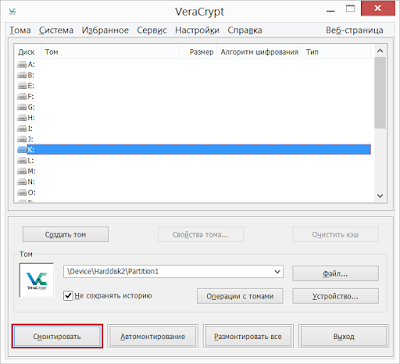Open the Сервис menu
This screenshot has width=400, height=364.
pyautogui.click(x=152, y=30)
